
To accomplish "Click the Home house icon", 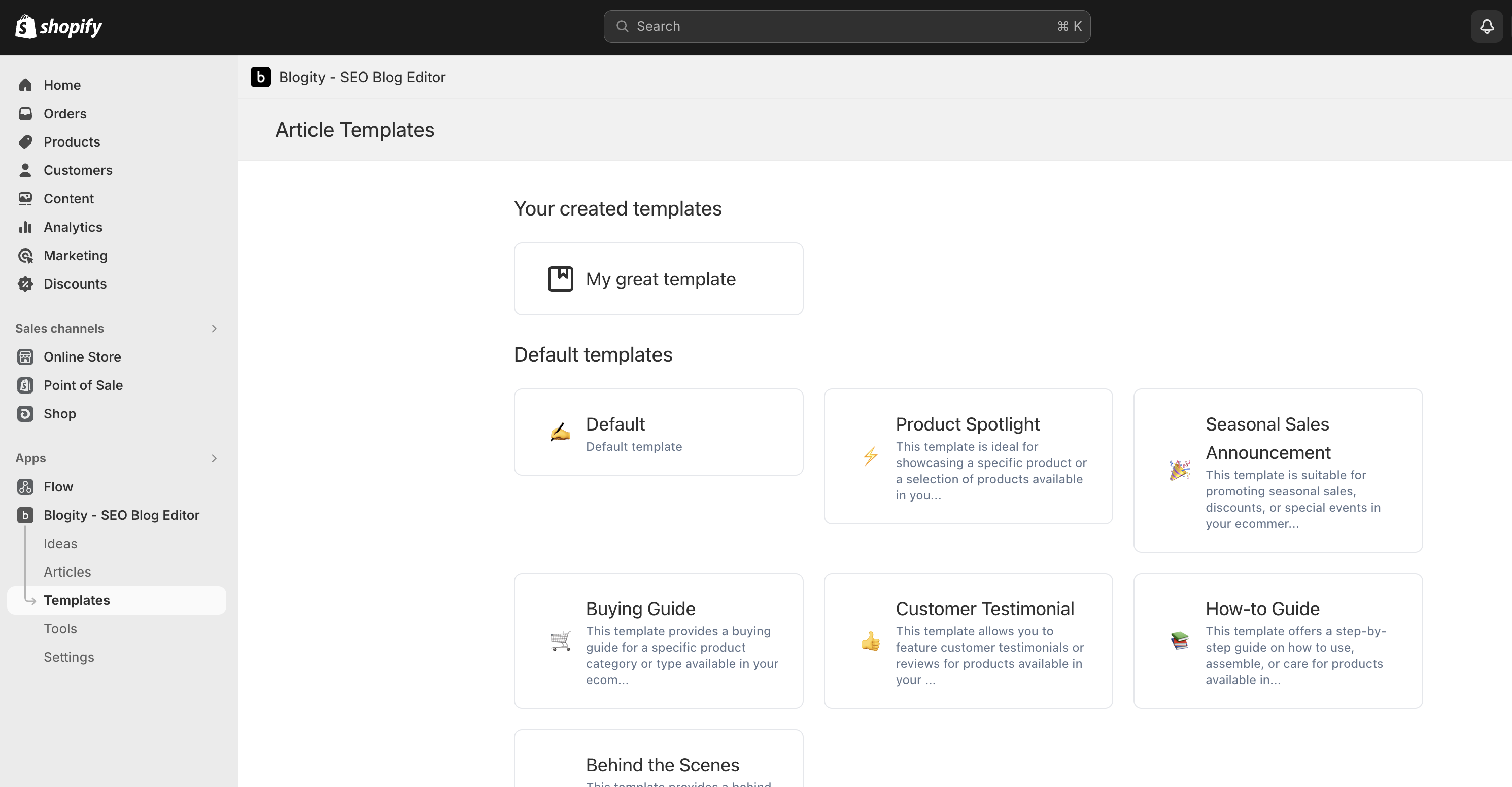I will click(x=25, y=85).
